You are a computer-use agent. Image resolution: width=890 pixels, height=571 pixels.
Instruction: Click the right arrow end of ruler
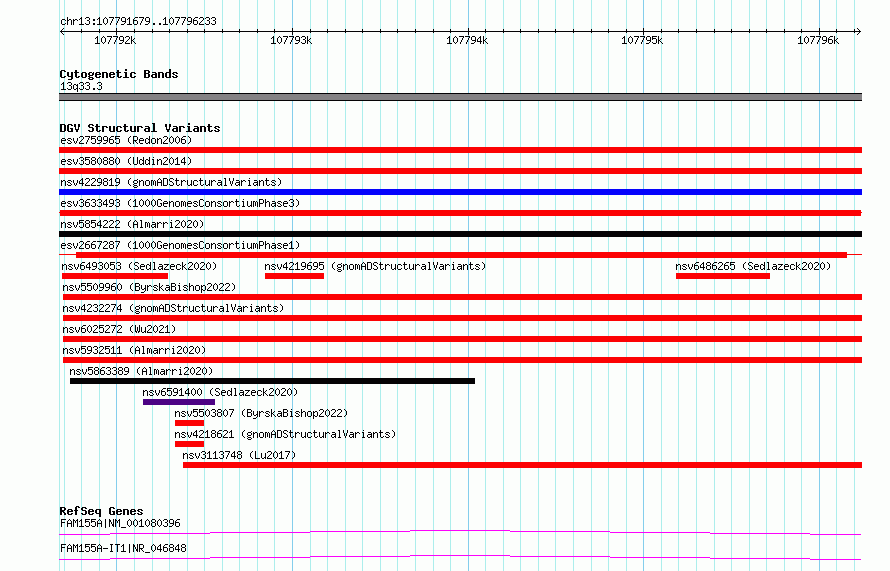858,32
